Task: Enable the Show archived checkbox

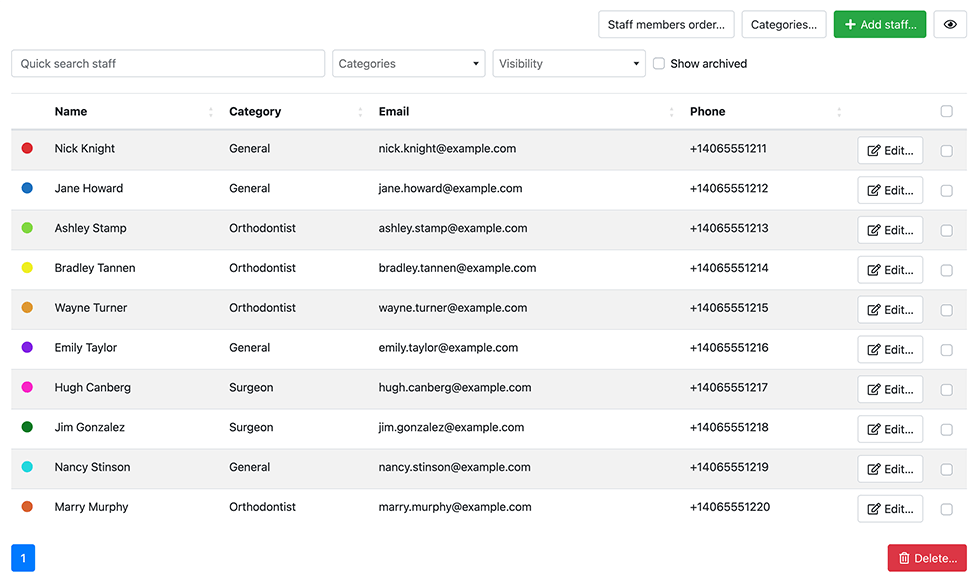Action: point(658,63)
